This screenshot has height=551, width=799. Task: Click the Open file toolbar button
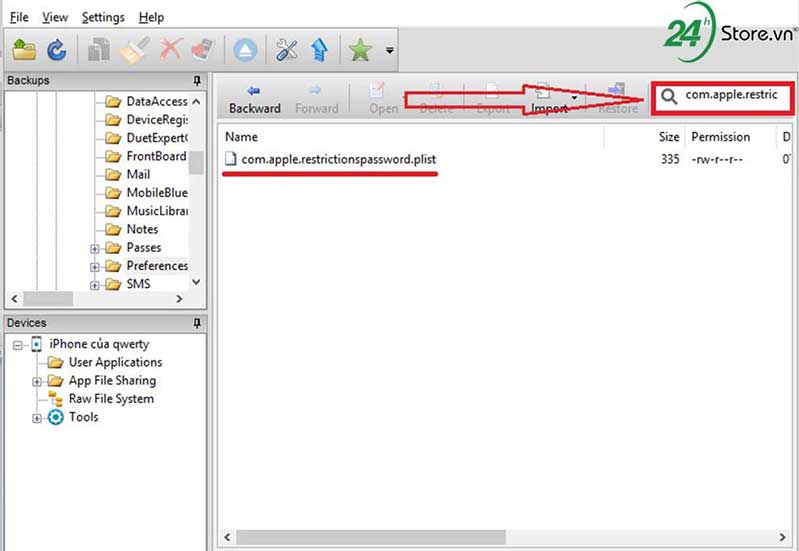(x=383, y=99)
